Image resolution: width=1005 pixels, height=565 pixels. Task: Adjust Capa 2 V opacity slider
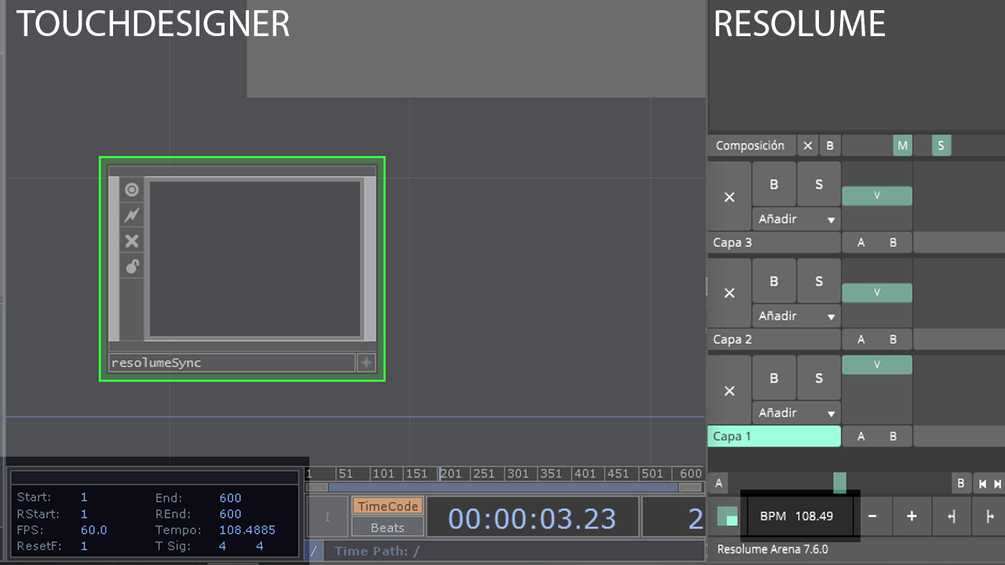click(877, 292)
